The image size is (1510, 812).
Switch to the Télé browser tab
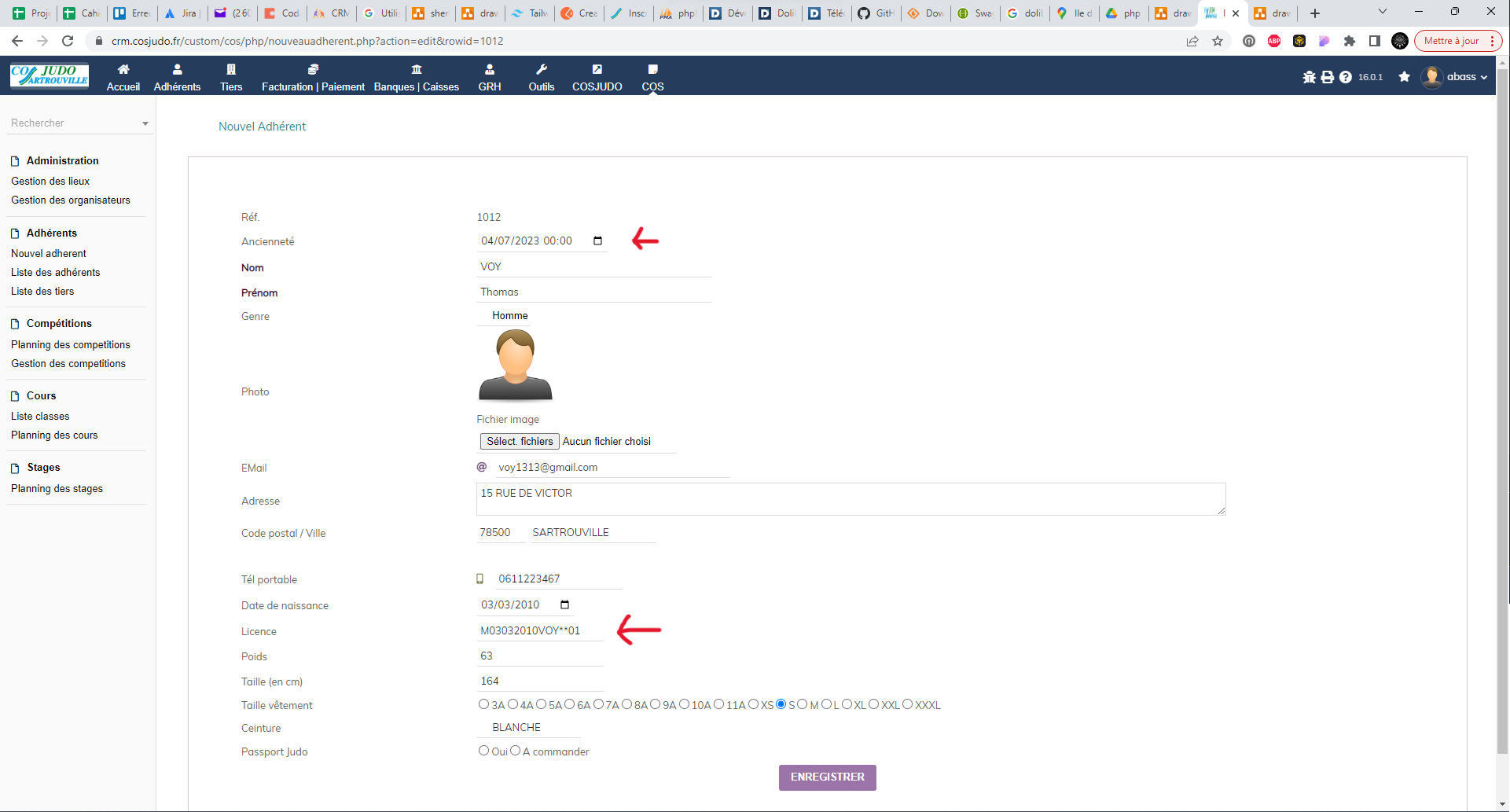826,13
